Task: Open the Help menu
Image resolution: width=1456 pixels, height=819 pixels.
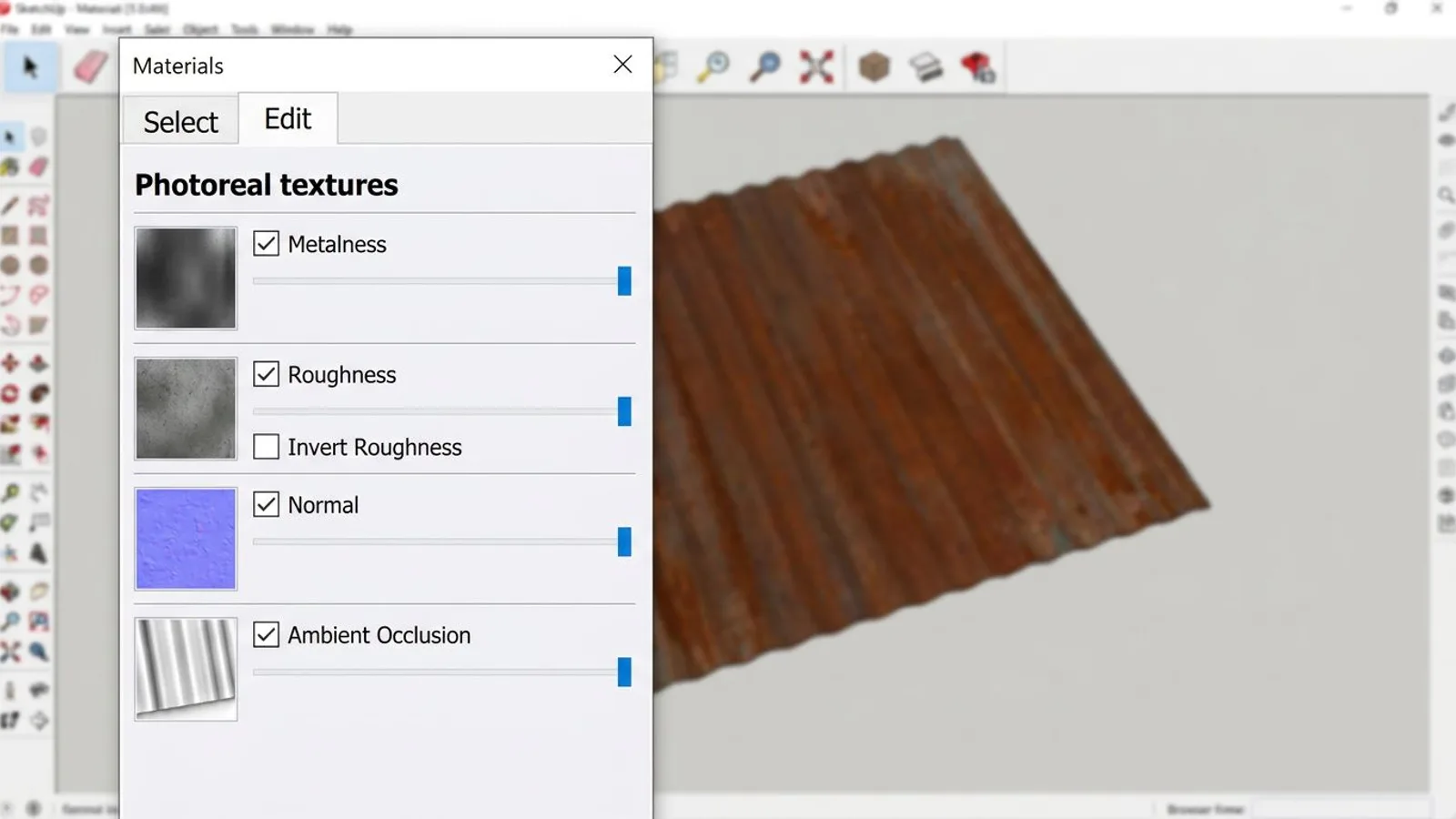Action: [x=339, y=29]
